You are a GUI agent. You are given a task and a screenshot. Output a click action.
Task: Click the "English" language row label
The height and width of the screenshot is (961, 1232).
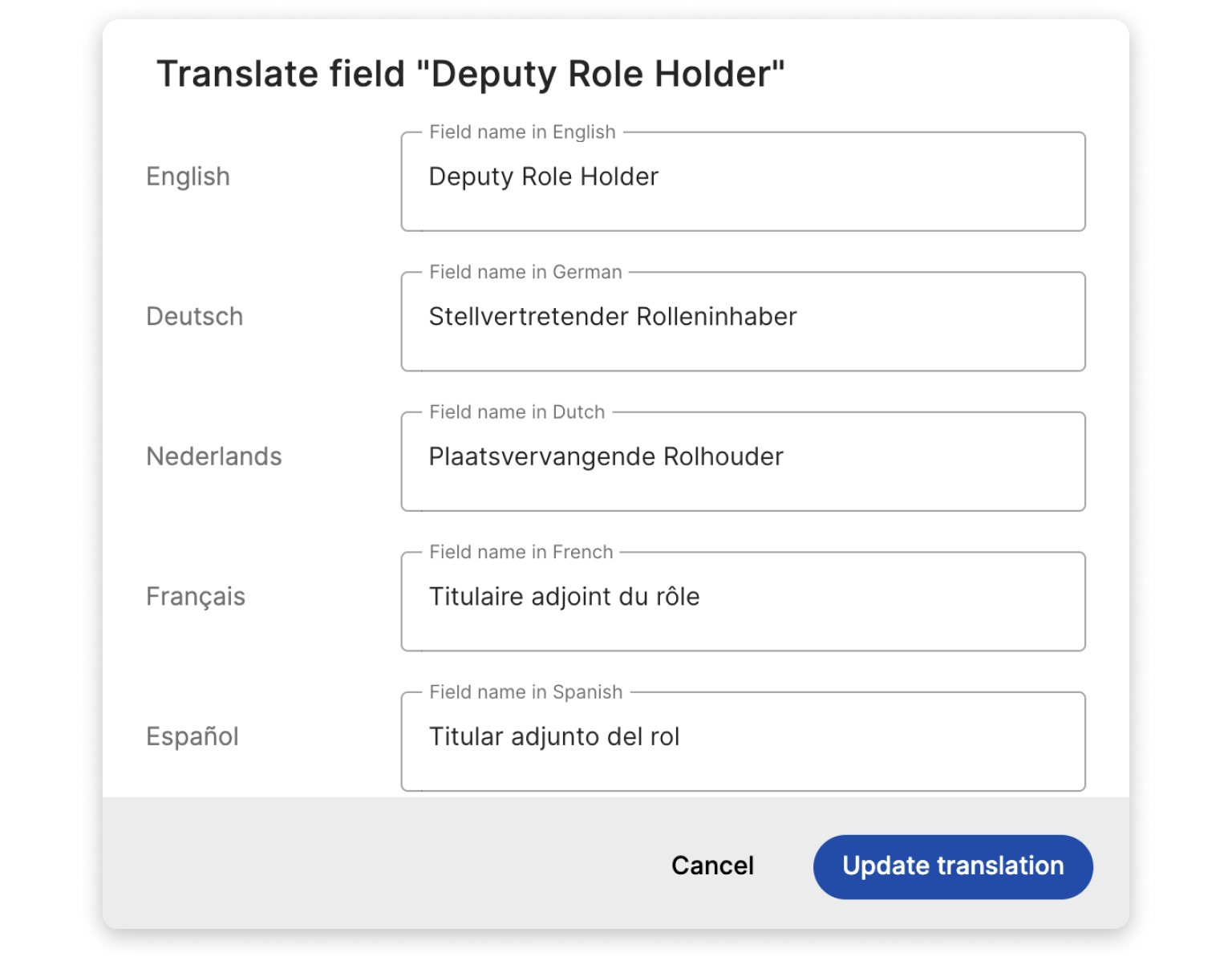[188, 176]
